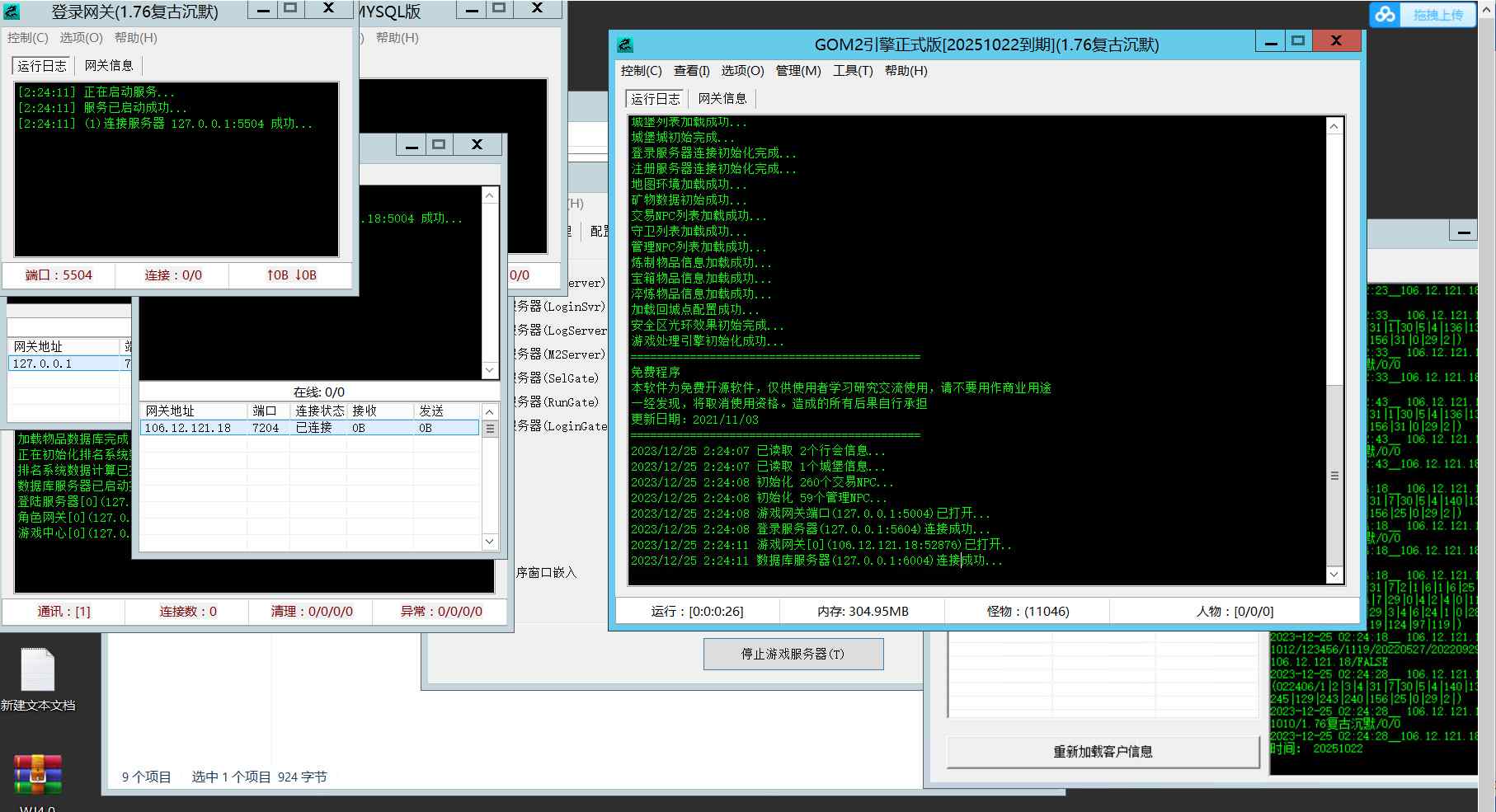This screenshot has width=1496, height=812.
Task: Switch to the 网关信息 tab in 登录网关 window
Action: (x=110, y=66)
